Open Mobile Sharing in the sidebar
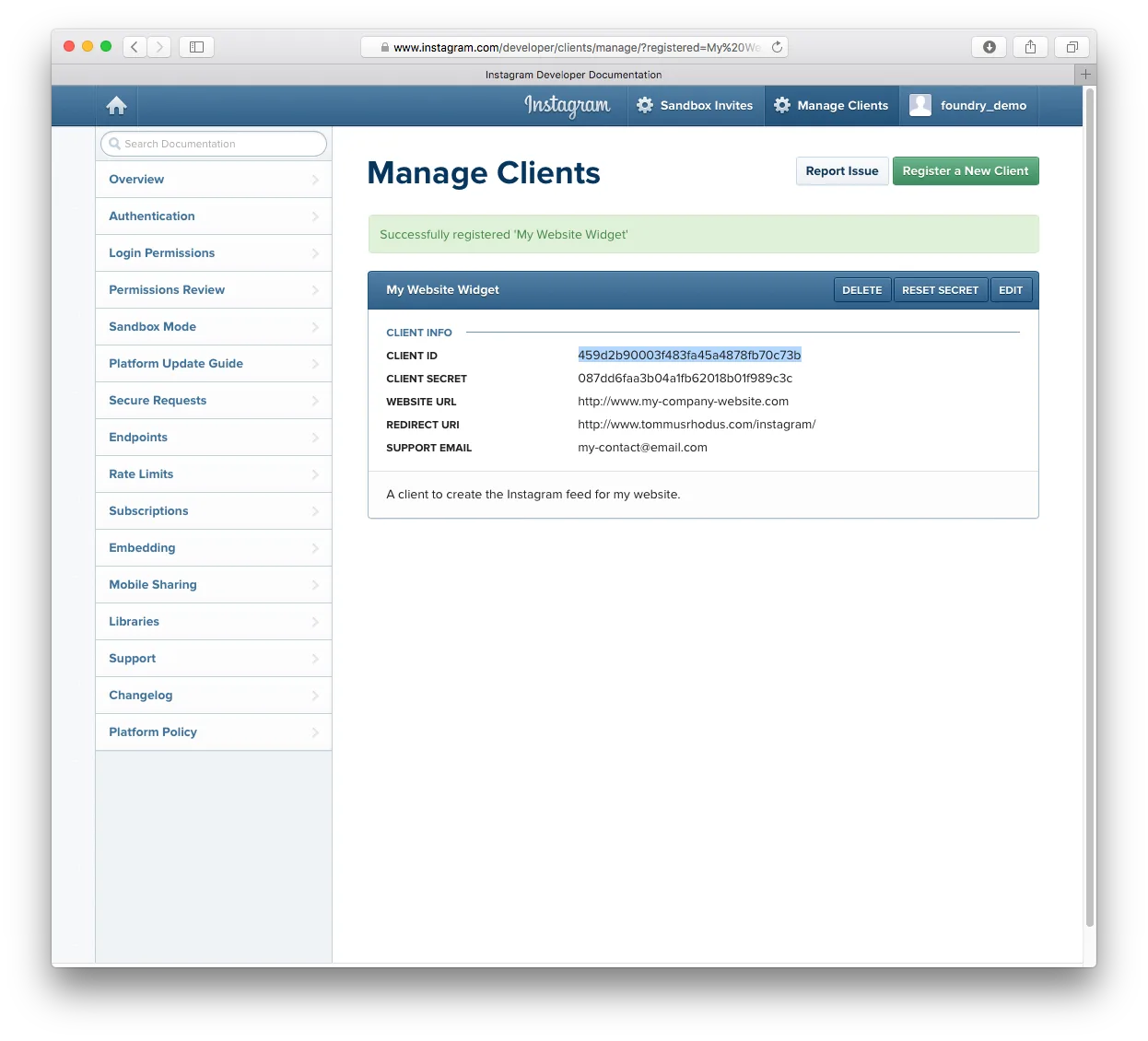1148x1041 pixels. [x=214, y=585]
